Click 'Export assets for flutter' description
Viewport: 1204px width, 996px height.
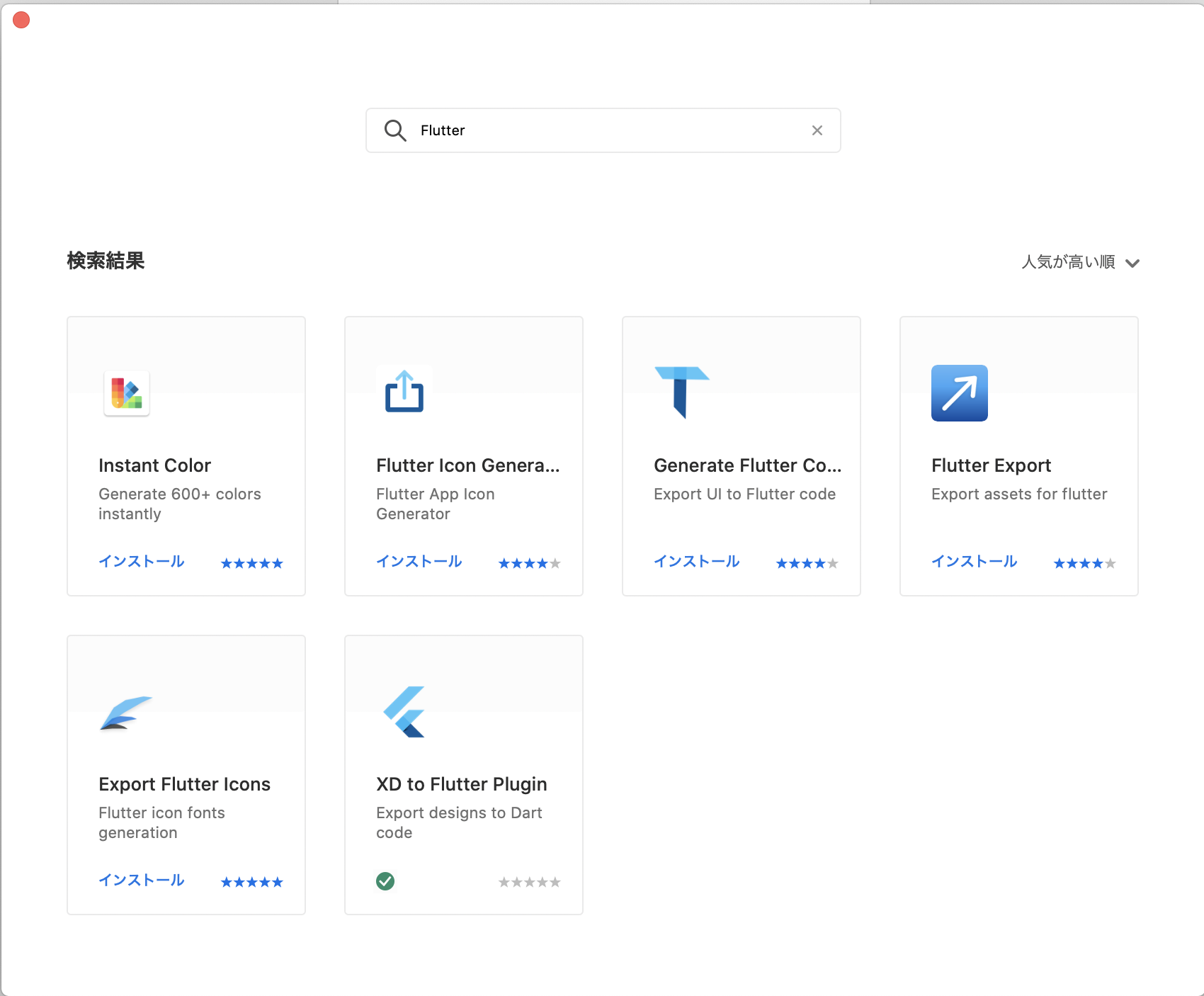point(1019,494)
